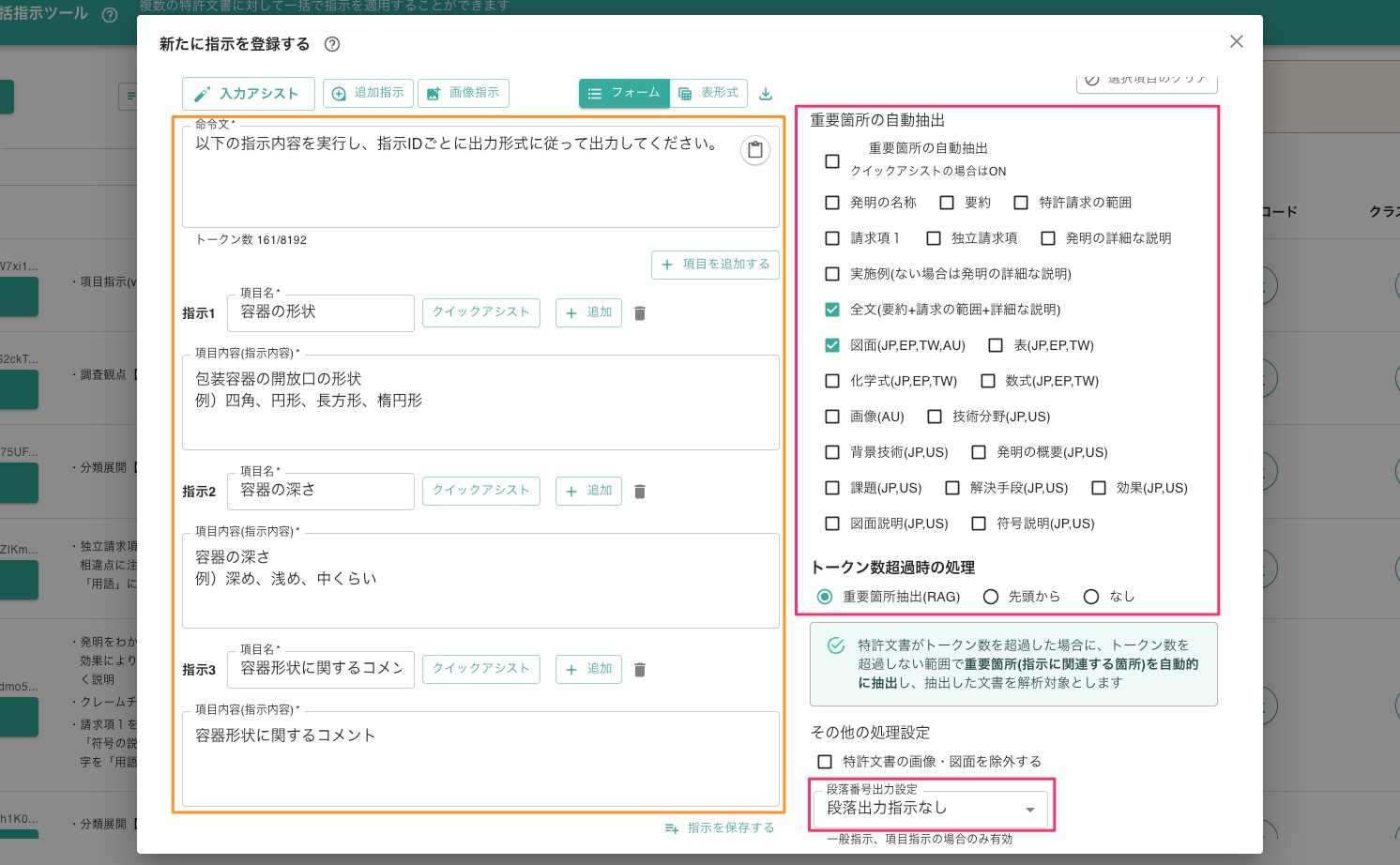The image size is (1400, 865).
Task: Close the instruction registration dialog
Action: point(1237,41)
